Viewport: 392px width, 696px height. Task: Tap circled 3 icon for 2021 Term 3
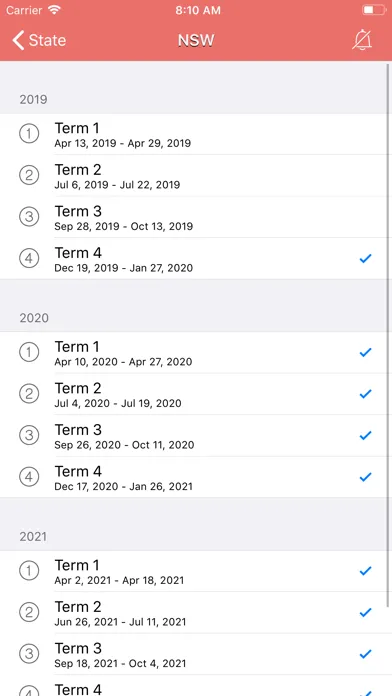coord(29,654)
